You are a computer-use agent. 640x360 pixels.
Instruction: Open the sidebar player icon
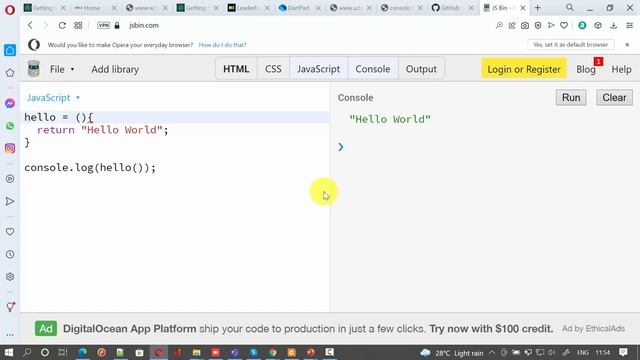pos(10,179)
